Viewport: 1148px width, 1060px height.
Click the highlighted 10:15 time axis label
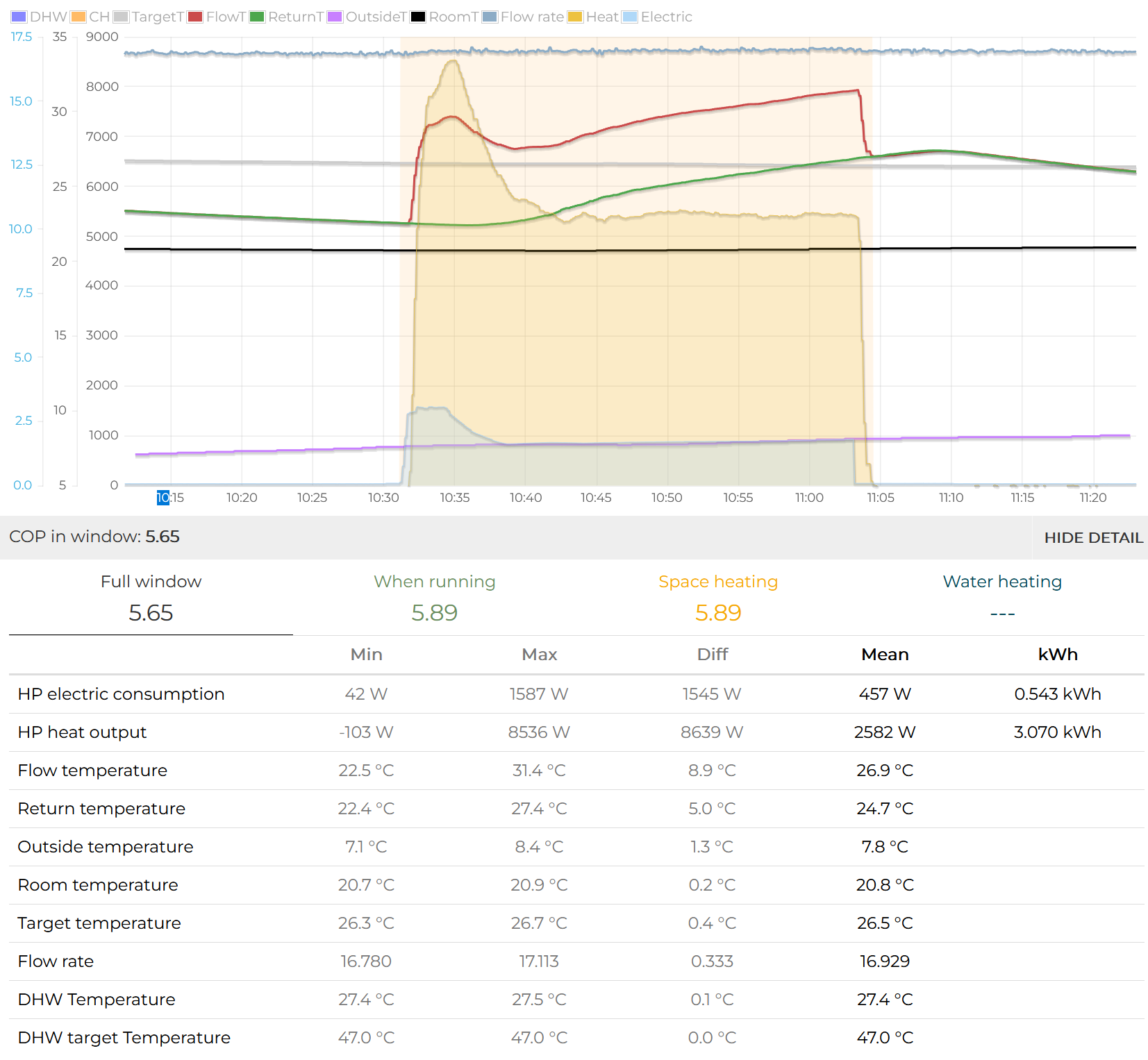pyautogui.click(x=170, y=498)
